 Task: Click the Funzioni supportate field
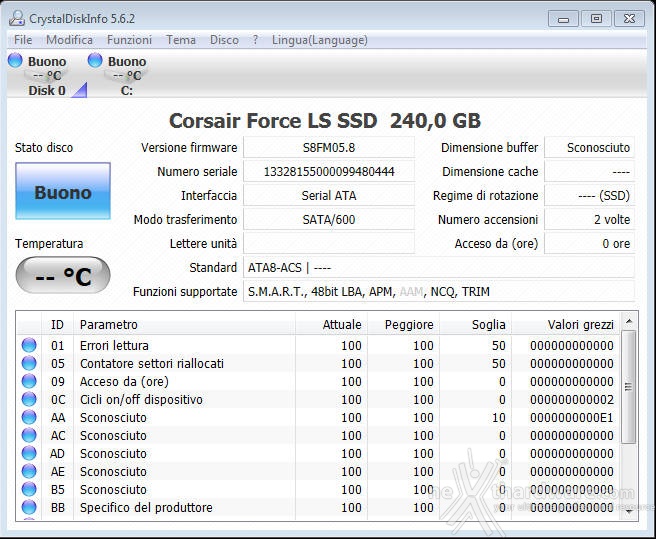pyautogui.click(x=439, y=291)
